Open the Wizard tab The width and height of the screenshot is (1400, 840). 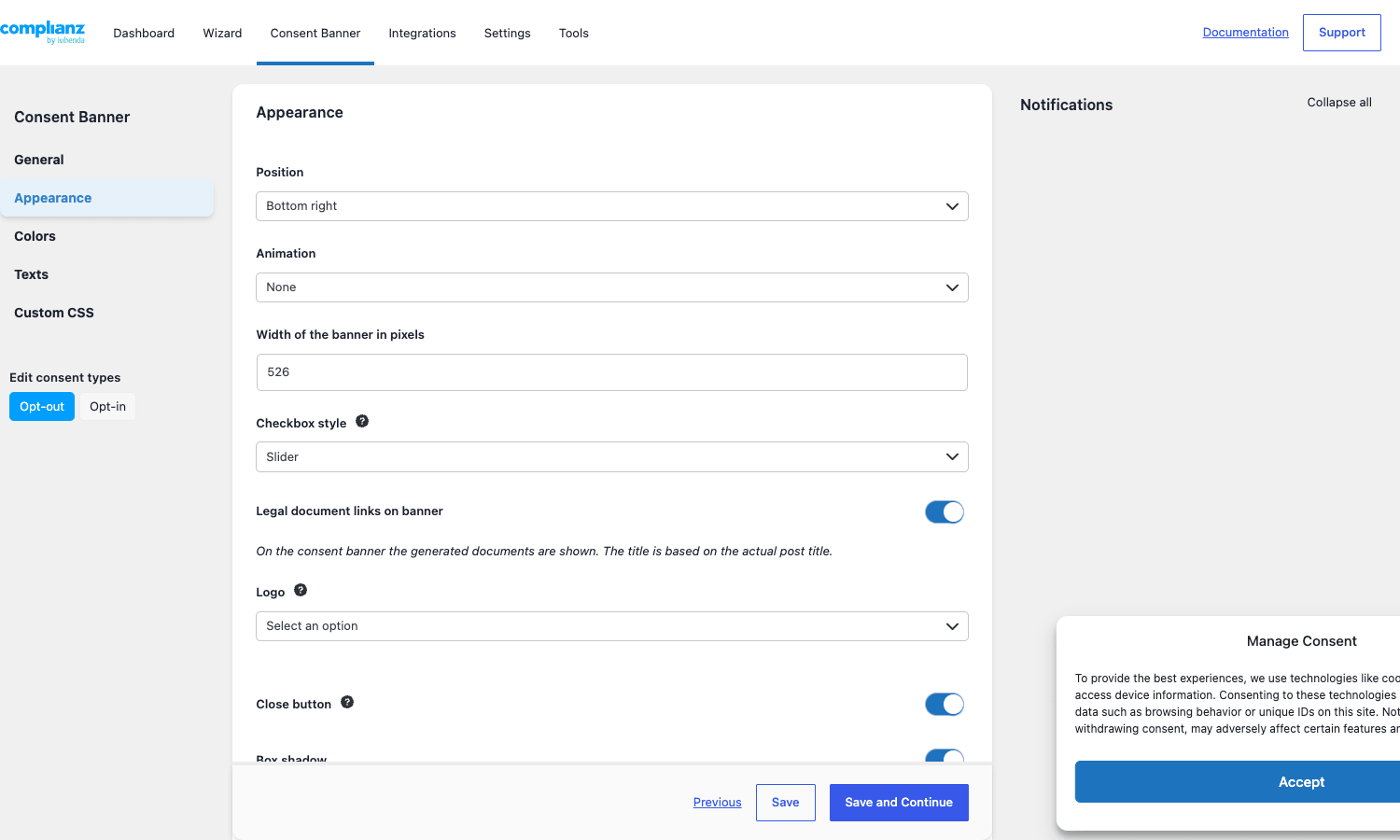(222, 33)
